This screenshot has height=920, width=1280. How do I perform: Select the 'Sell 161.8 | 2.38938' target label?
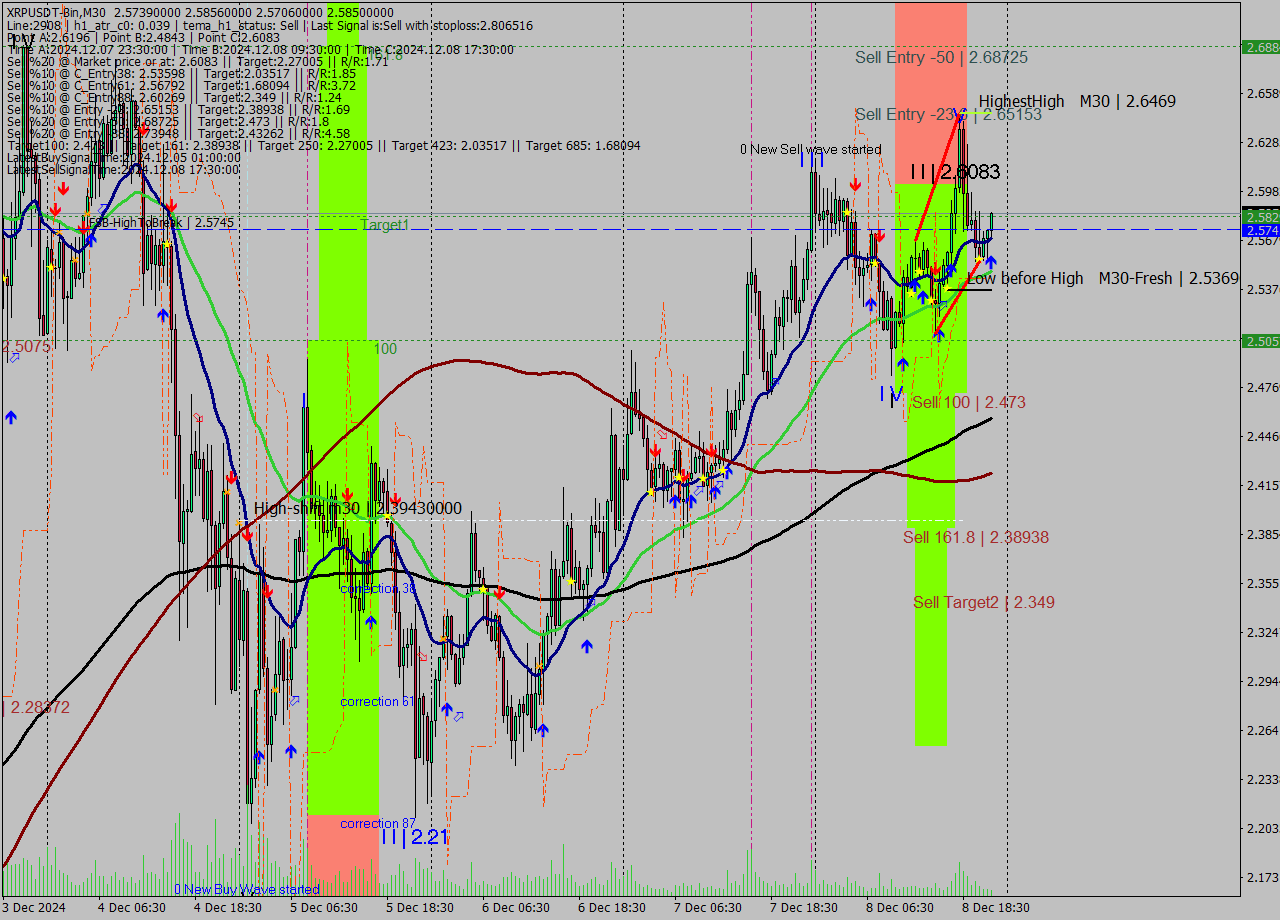(976, 537)
